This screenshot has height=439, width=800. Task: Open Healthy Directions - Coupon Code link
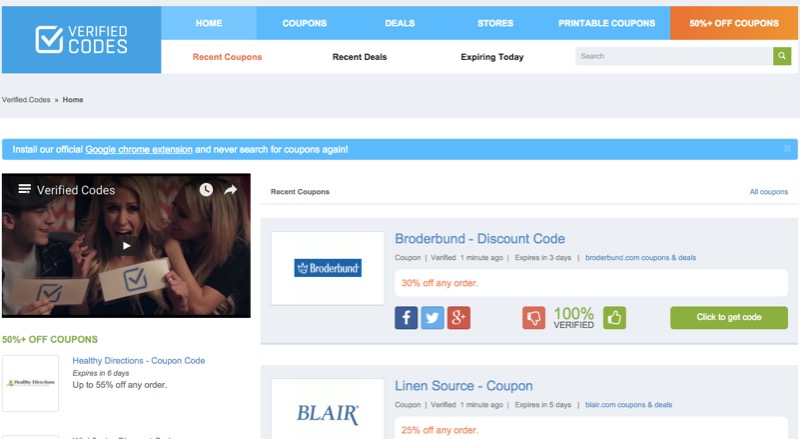(x=138, y=360)
